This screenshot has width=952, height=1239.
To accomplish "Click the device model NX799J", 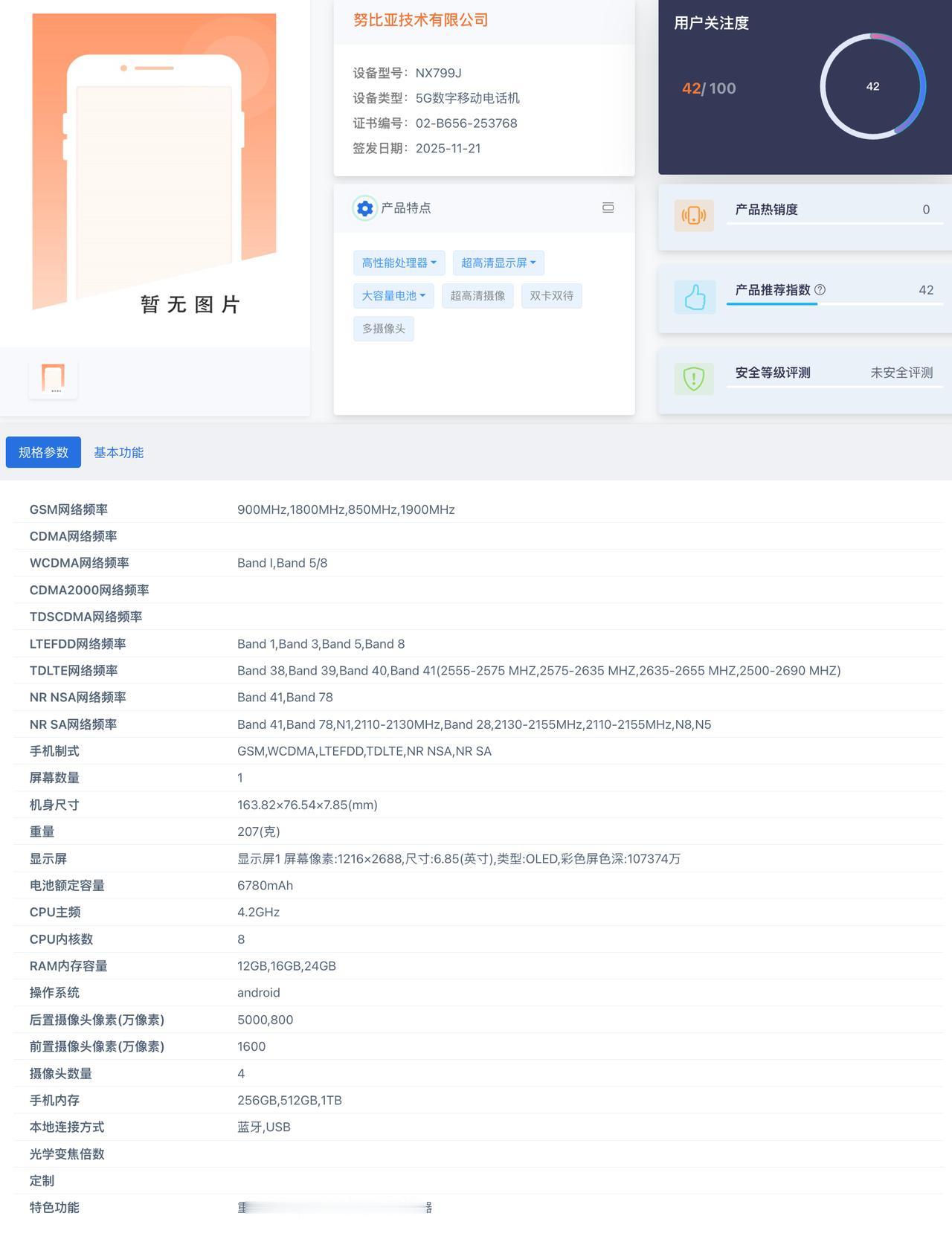I will click(439, 73).
